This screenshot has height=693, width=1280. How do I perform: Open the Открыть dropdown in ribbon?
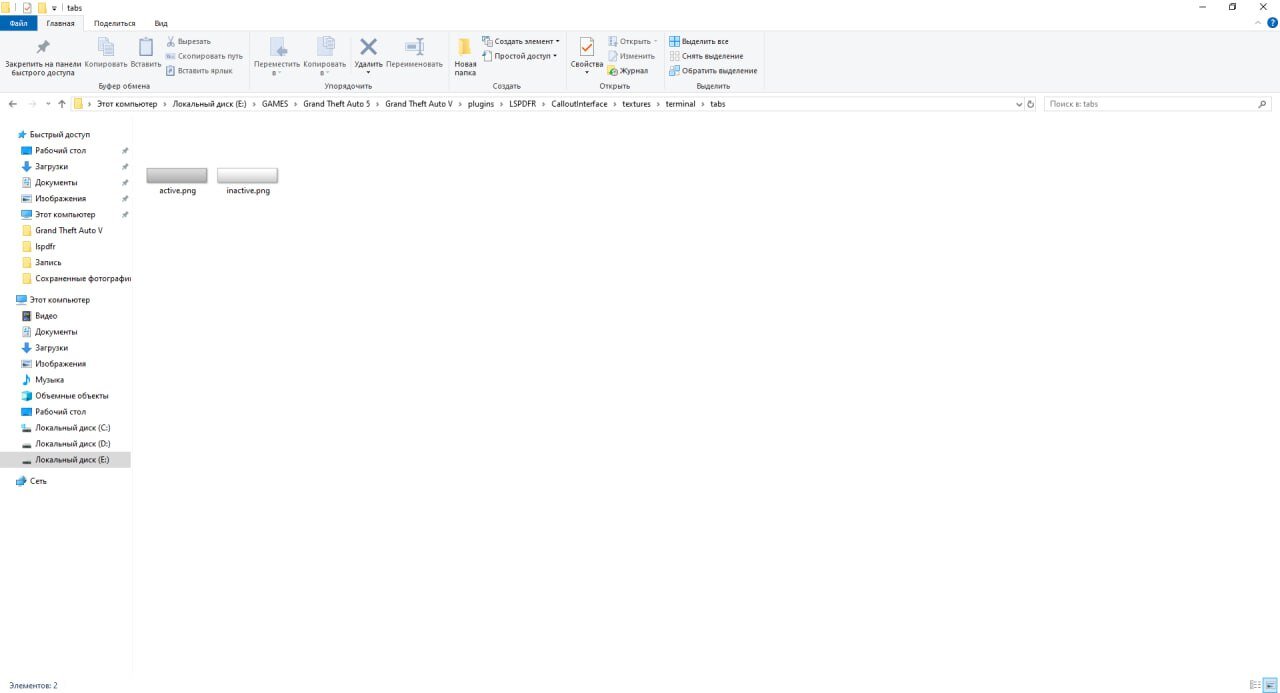pyautogui.click(x=633, y=41)
